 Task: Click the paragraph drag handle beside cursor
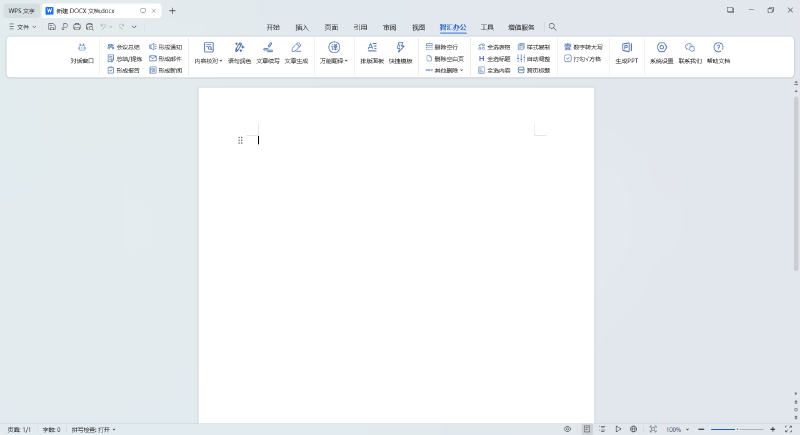240,140
